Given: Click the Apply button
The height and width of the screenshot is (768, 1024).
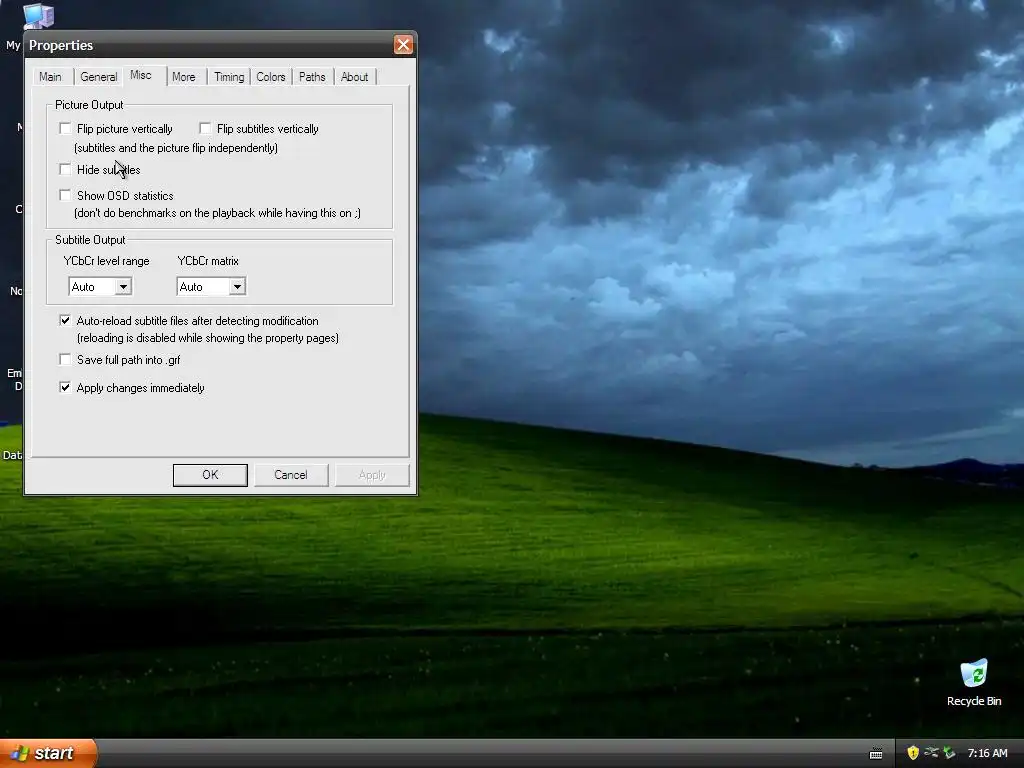Looking at the screenshot, I should click(x=372, y=475).
